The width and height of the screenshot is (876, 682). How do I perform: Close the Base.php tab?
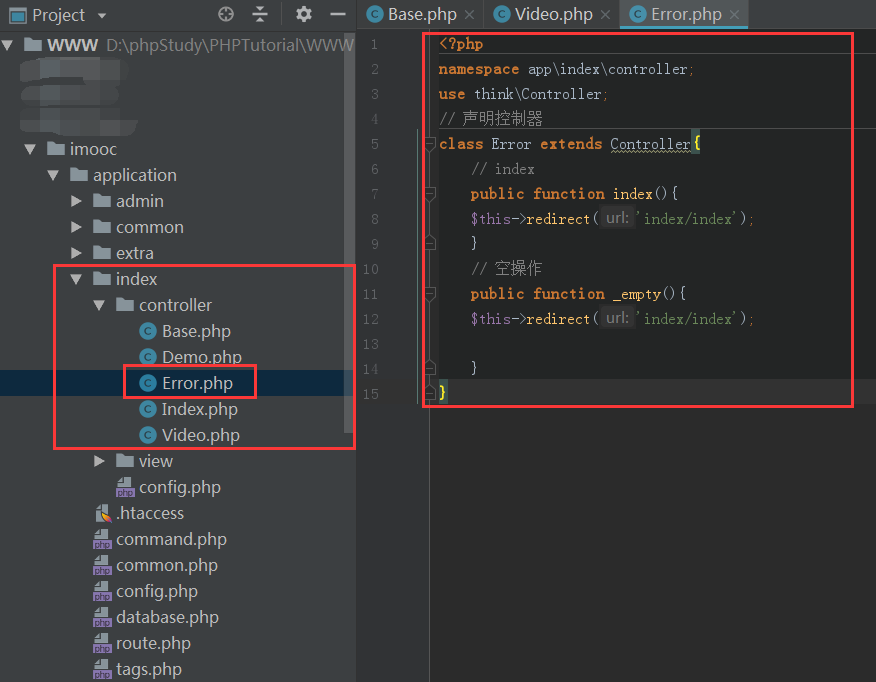click(x=470, y=15)
